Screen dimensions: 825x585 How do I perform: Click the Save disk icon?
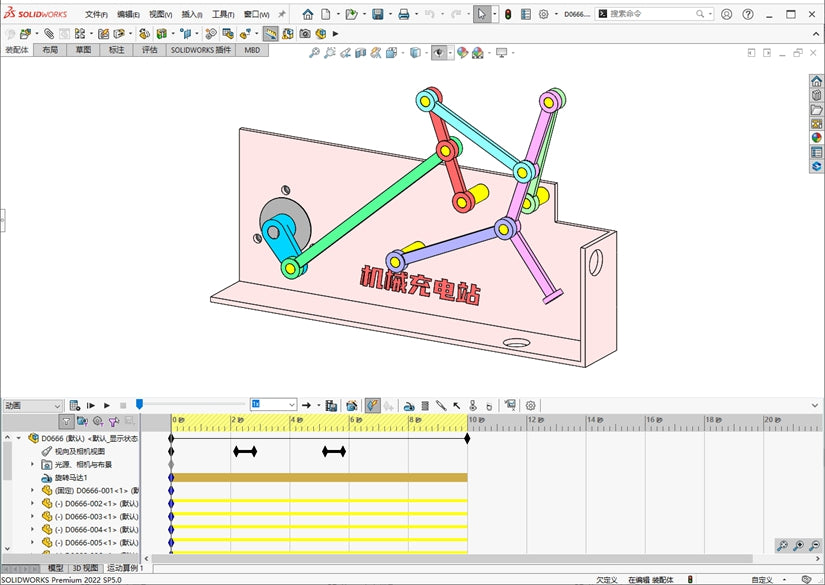tap(377, 14)
